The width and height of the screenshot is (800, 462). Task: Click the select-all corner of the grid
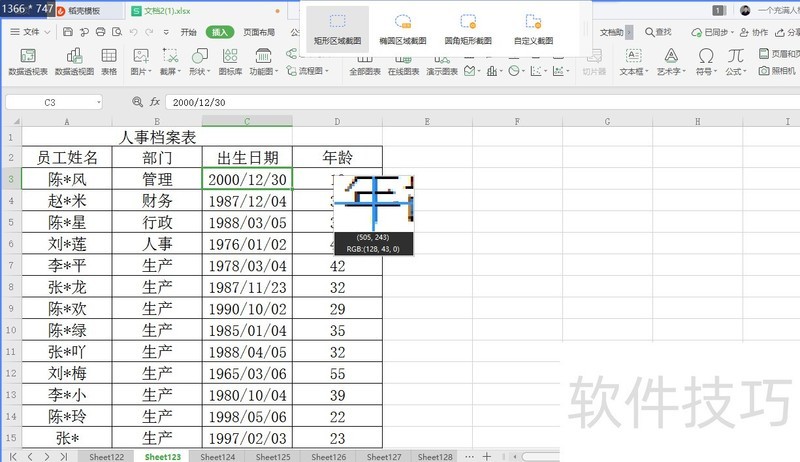(11, 121)
